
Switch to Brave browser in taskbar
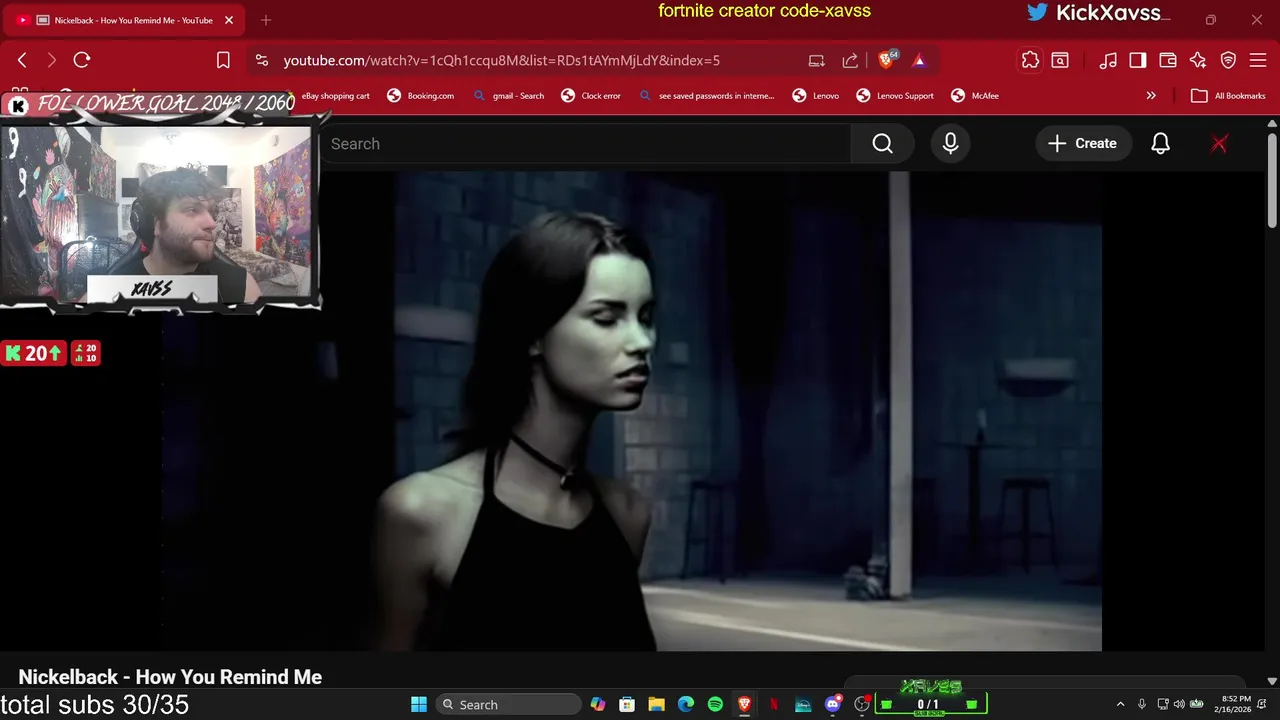point(744,704)
